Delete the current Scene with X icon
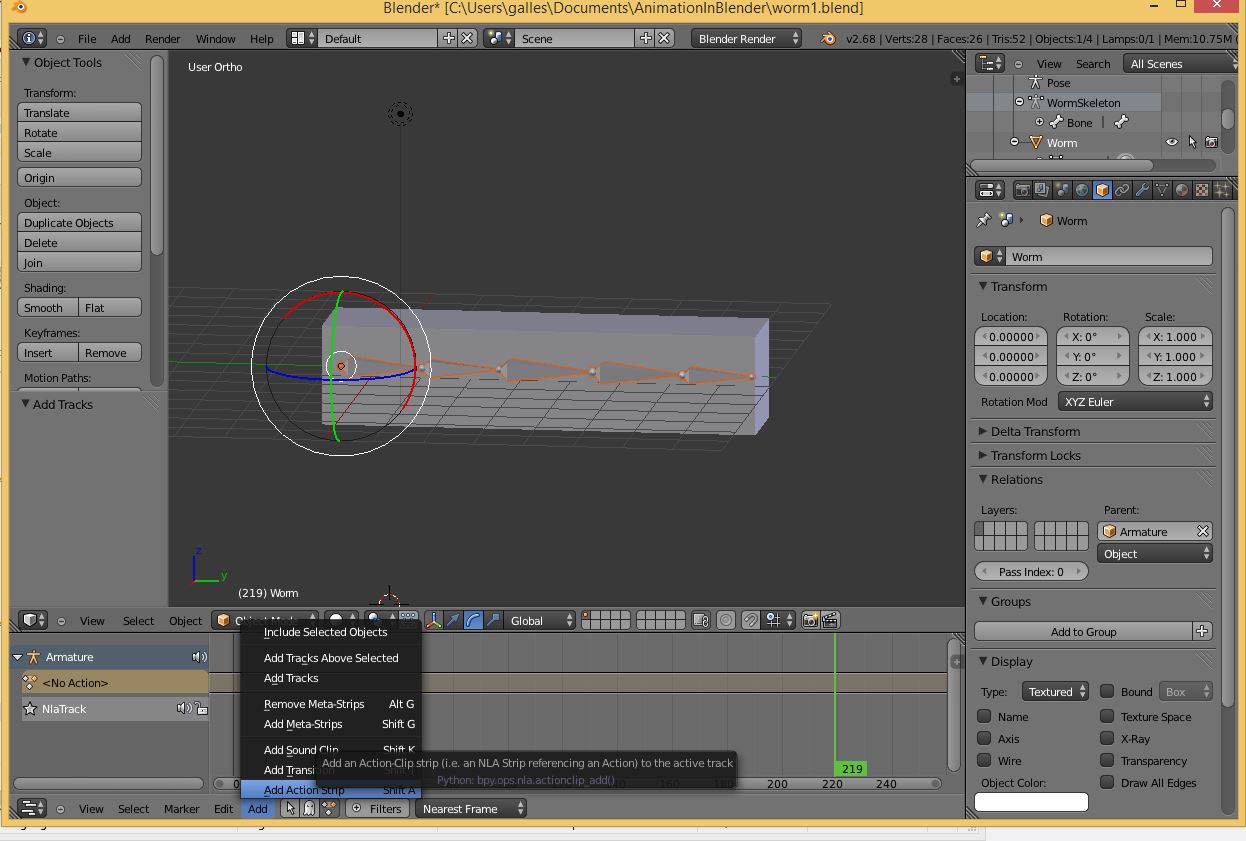The height and width of the screenshot is (841, 1246). 664,39
